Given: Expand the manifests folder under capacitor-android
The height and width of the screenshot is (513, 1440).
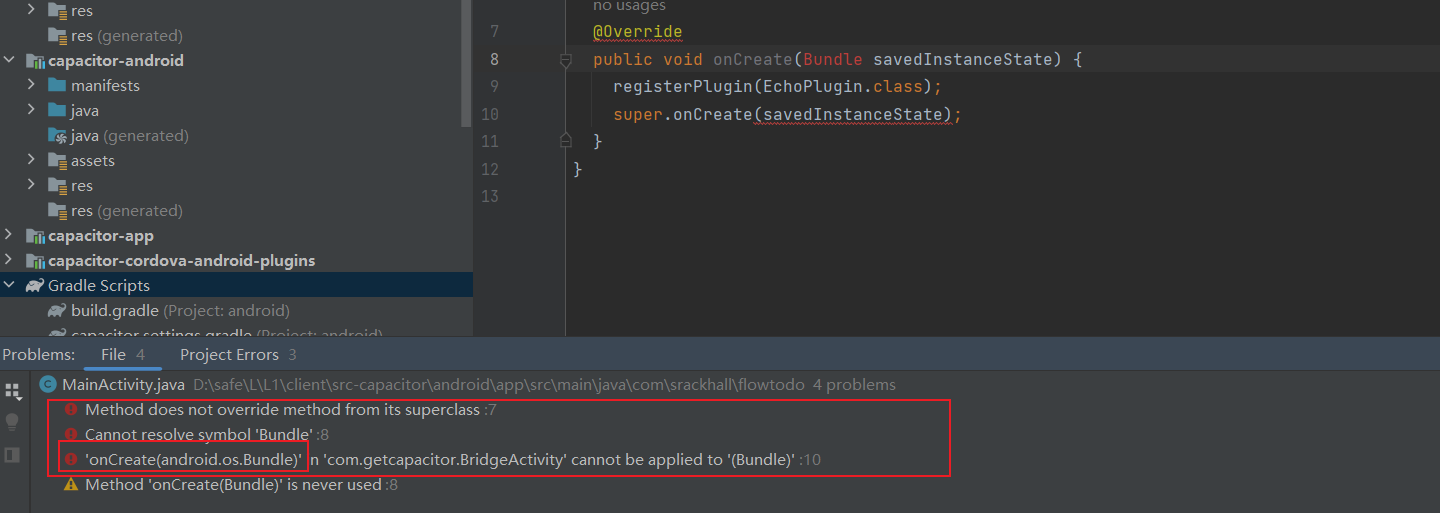Looking at the screenshot, I should pyautogui.click(x=31, y=86).
